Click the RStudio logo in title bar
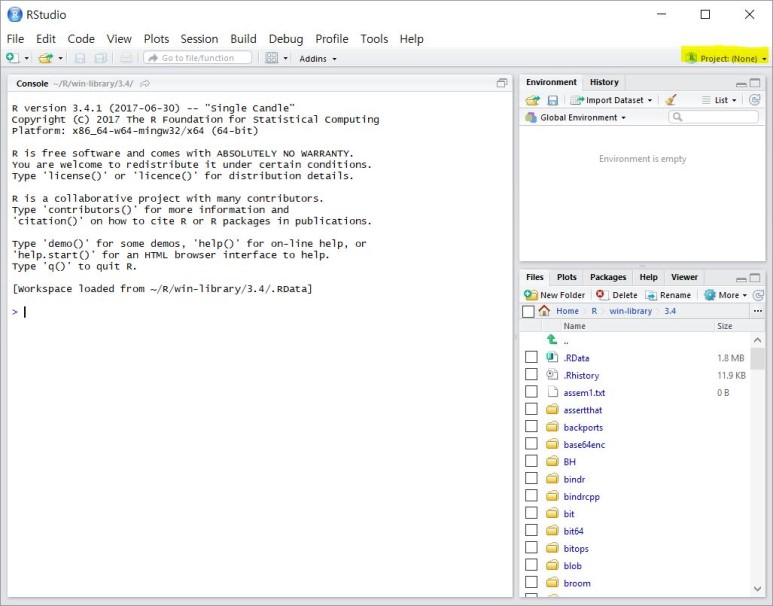This screenshot has width=773, height=606. click(15, 14)
